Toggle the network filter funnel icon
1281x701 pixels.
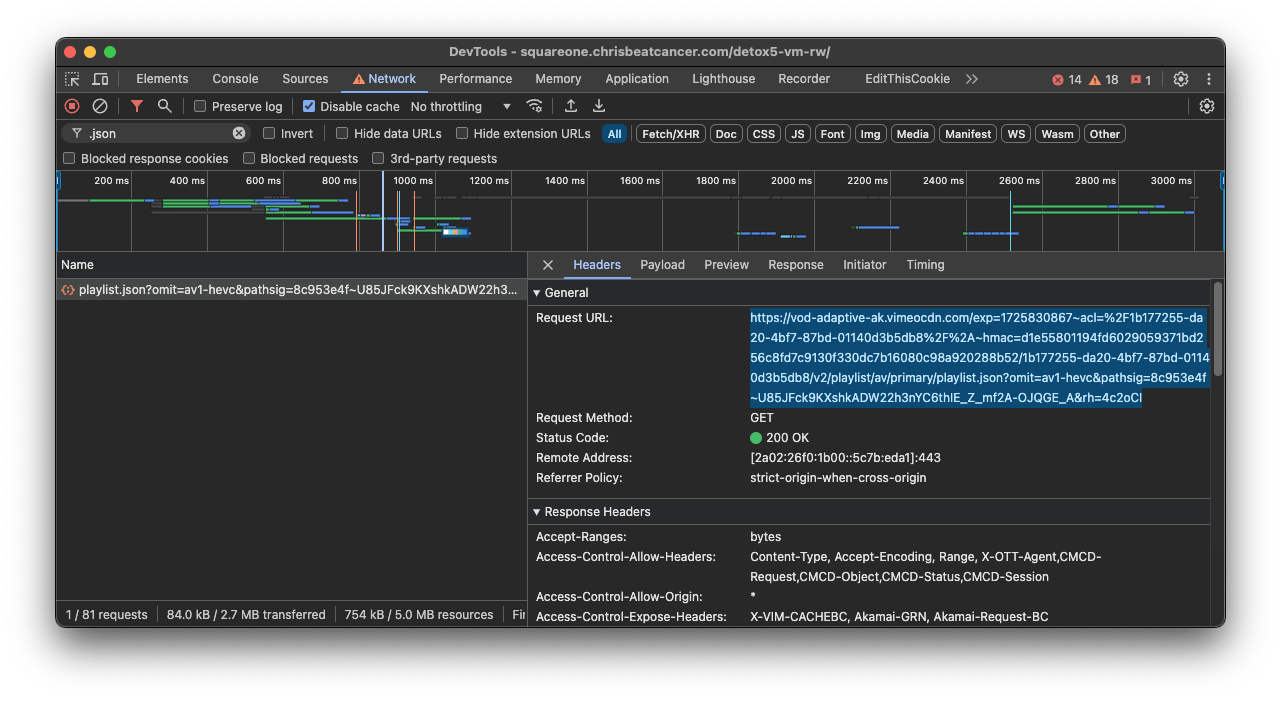click(x=137, y=106)
